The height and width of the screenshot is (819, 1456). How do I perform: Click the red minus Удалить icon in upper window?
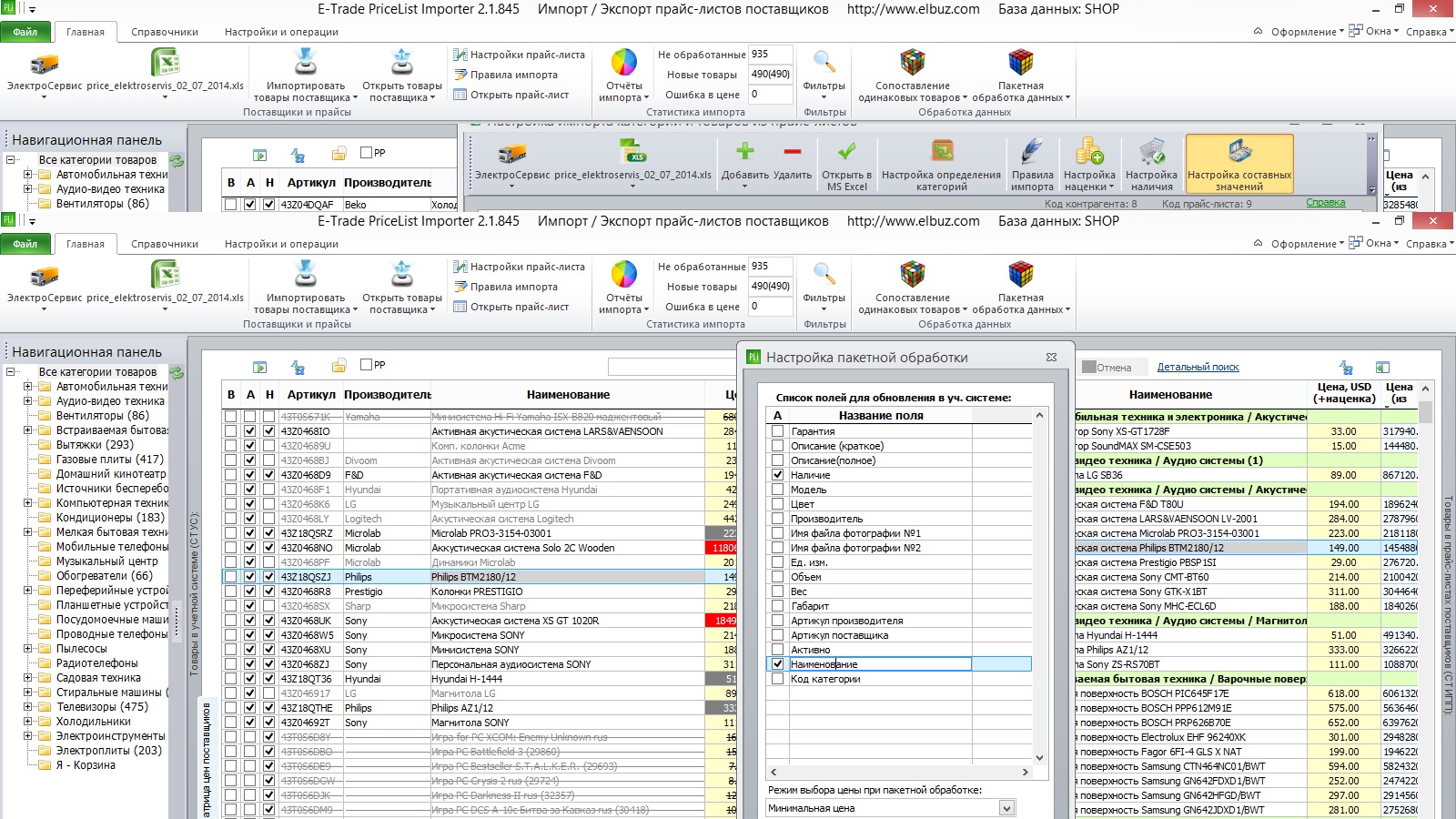tap(793, 151)
